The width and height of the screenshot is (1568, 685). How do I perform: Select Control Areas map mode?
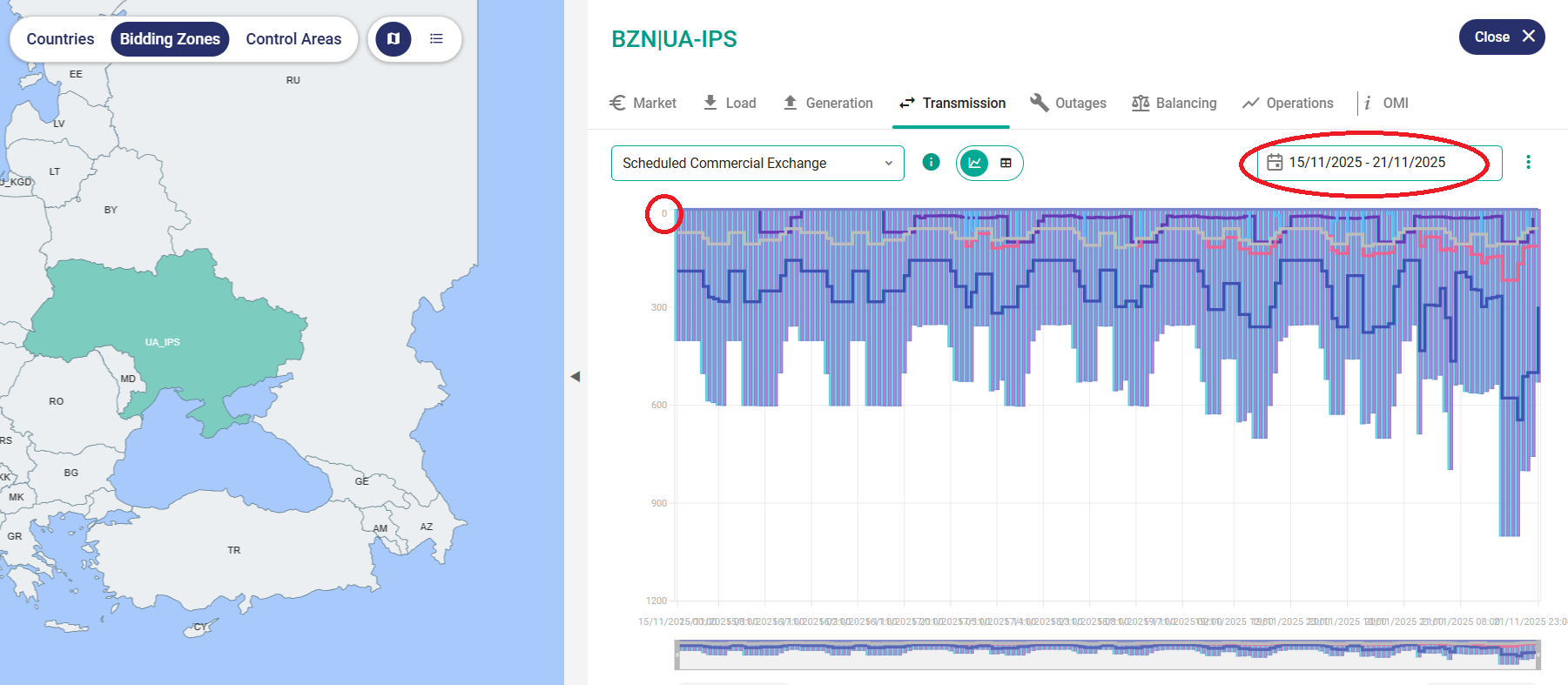tap(293, 39)
